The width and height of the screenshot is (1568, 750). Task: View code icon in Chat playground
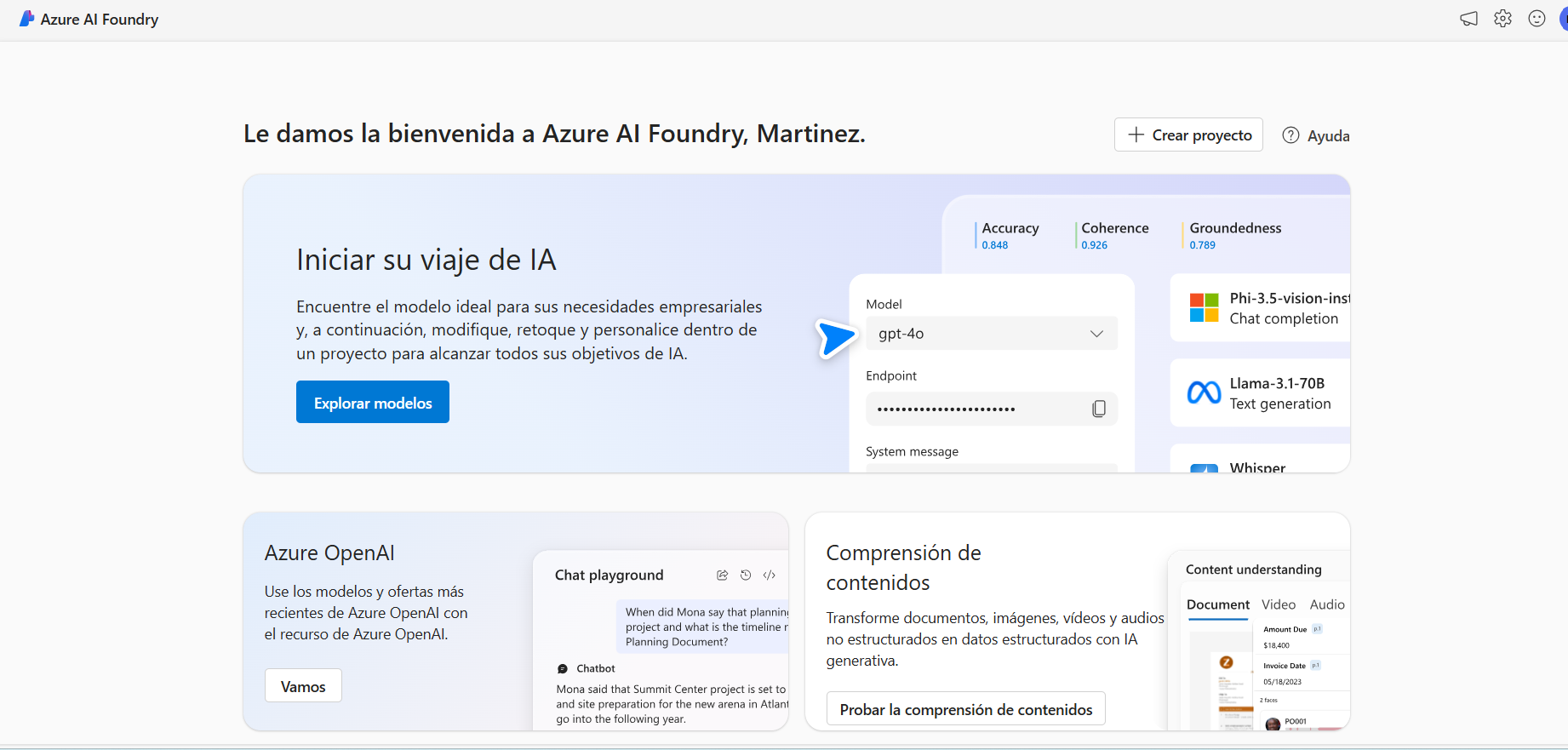[770, 575]
